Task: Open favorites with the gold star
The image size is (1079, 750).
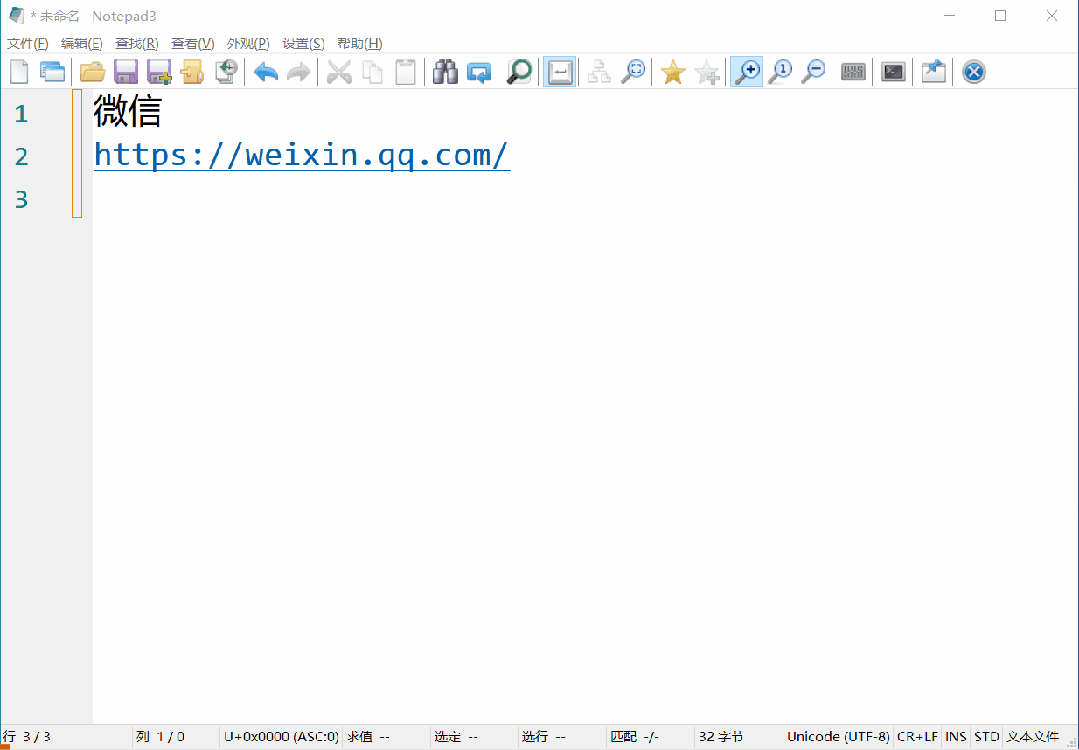Action: [672, 72]
